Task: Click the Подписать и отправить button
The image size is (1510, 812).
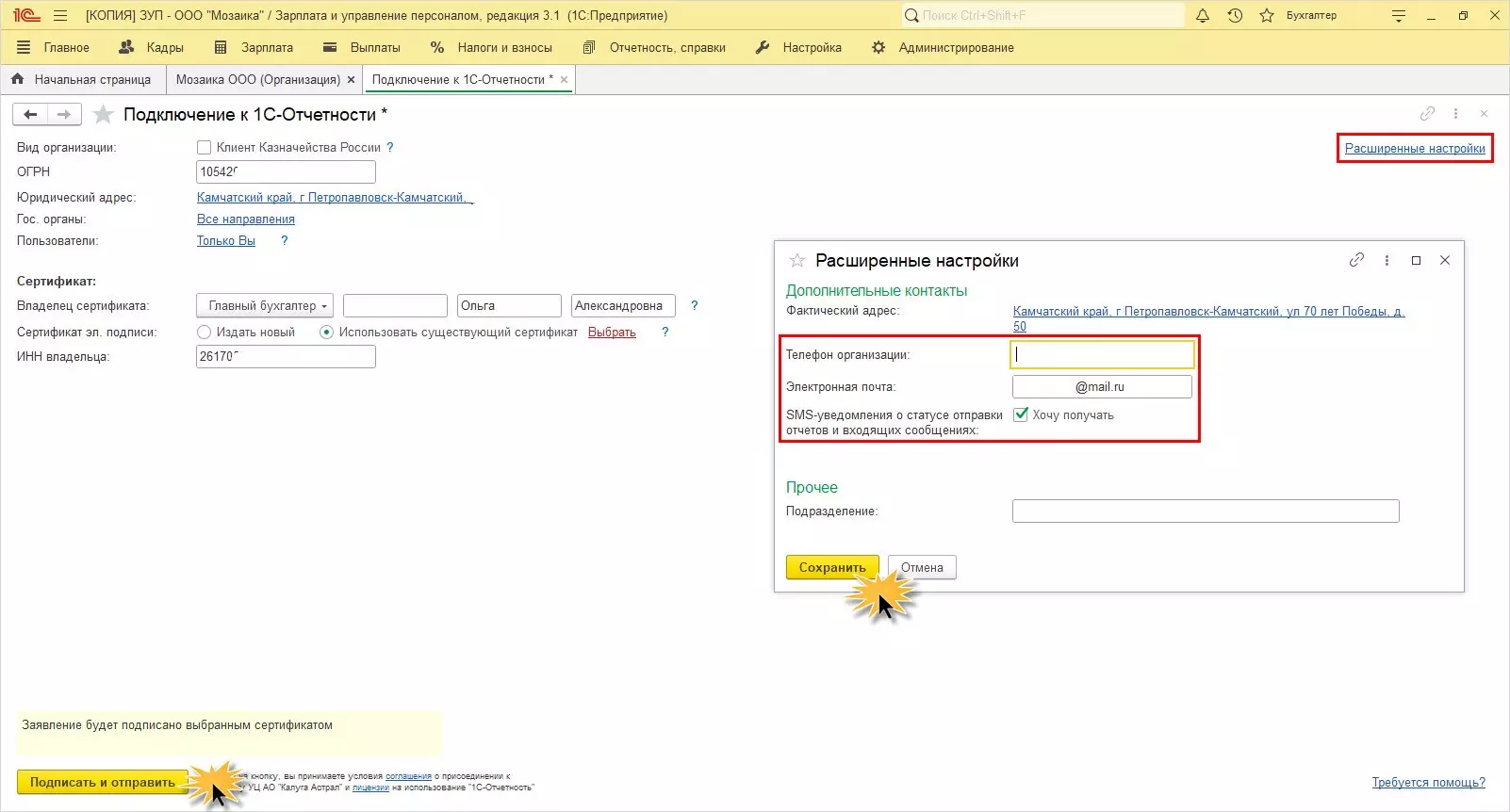Action: (103, 782)
